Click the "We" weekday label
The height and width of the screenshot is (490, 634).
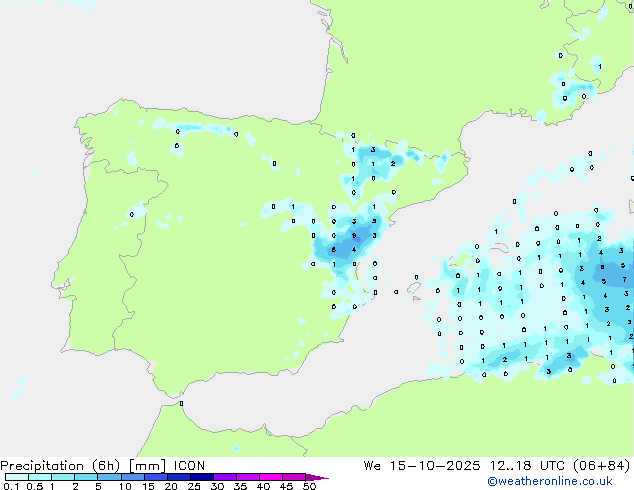pos(372,466)
